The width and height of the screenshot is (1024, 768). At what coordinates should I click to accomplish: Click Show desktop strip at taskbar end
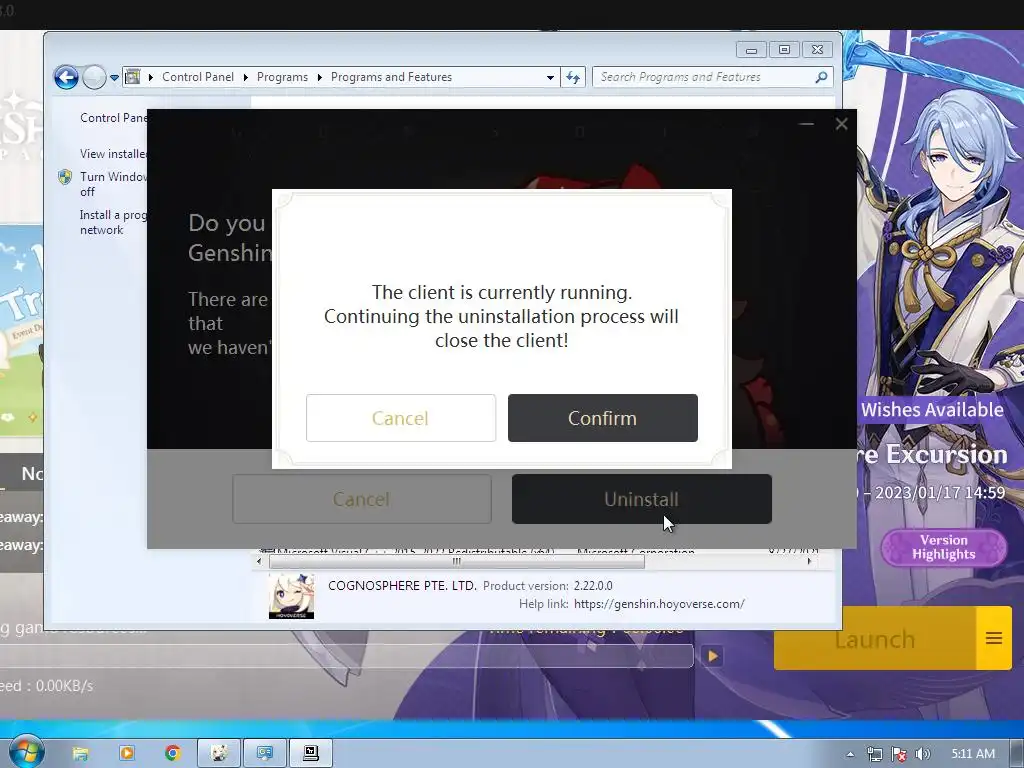click(1019, 754)
